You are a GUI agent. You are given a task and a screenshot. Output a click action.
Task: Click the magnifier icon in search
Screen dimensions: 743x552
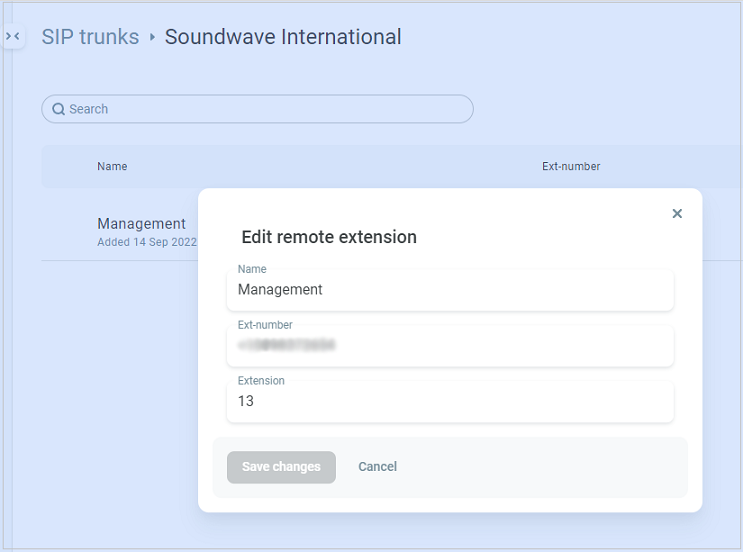pyautogui.click(x=58, y=109)
